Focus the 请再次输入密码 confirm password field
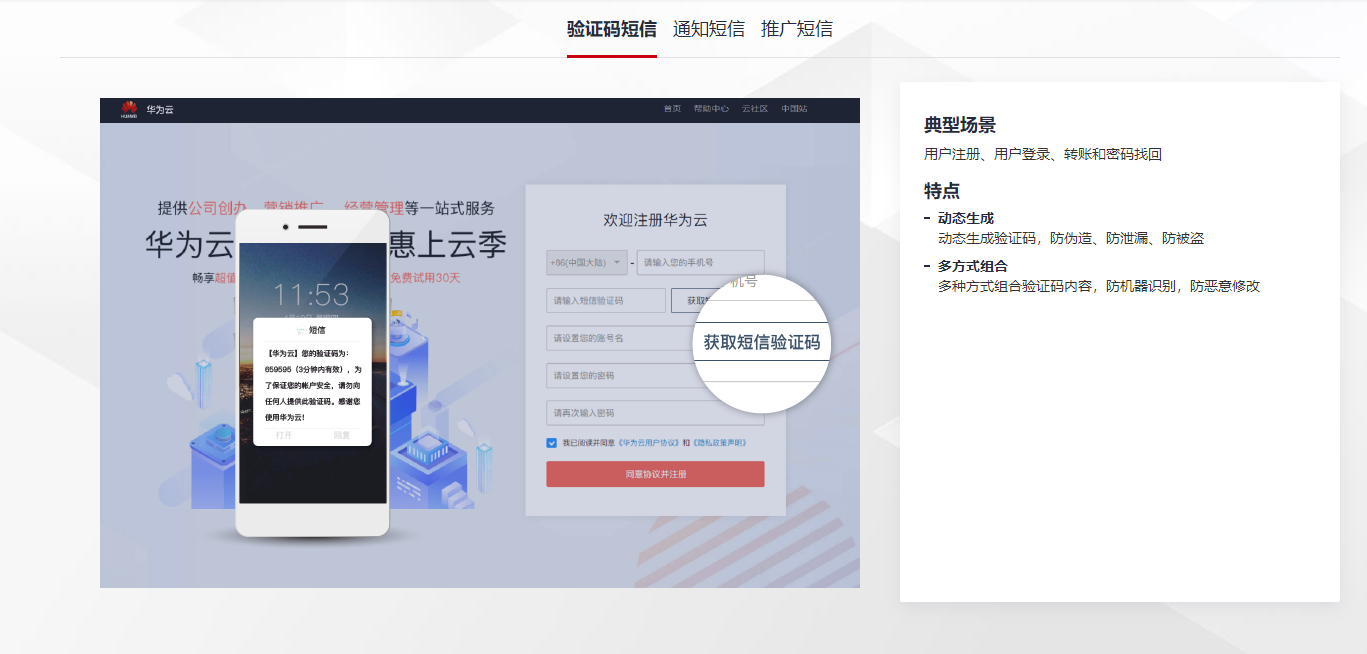The width and height of the screenshot is (1367, 654). tap(655, 413)
